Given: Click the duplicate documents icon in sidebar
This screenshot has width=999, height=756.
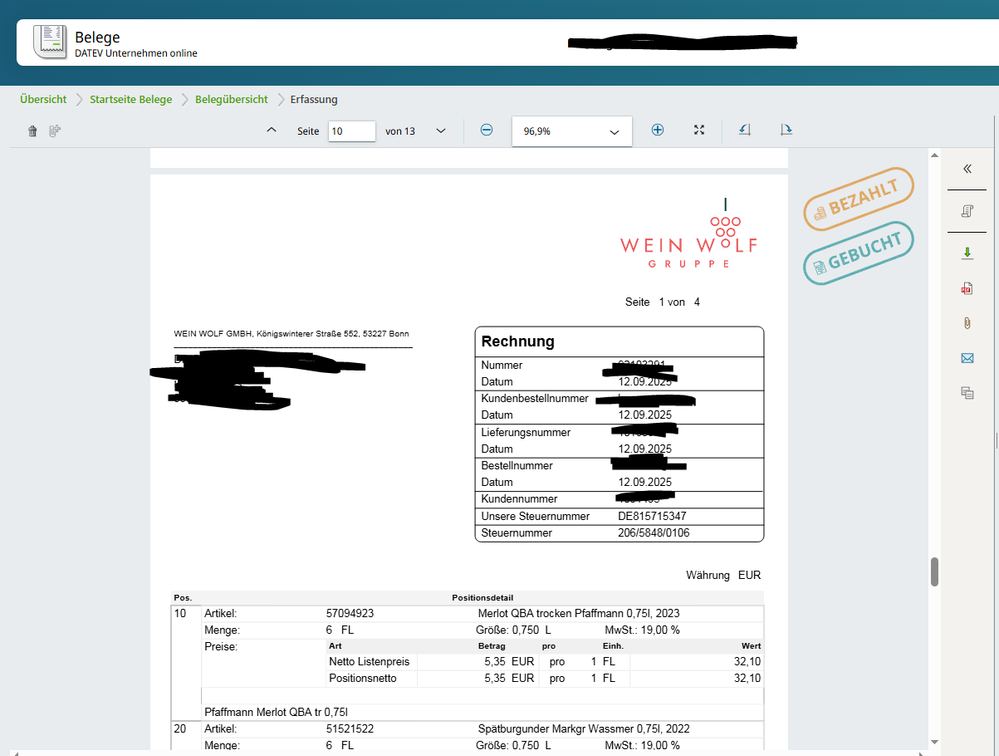Looking at the screenshot, I should coord(967,393).
